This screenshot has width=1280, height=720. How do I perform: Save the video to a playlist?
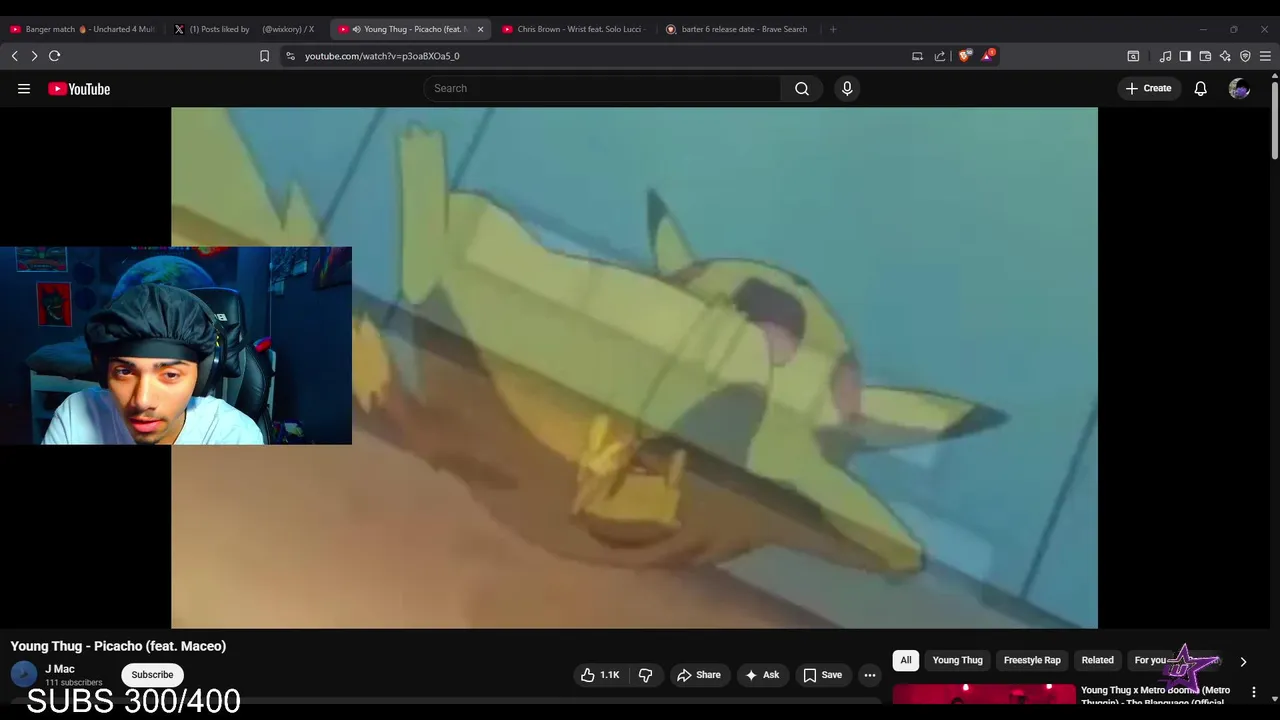[x=822, y=675]
